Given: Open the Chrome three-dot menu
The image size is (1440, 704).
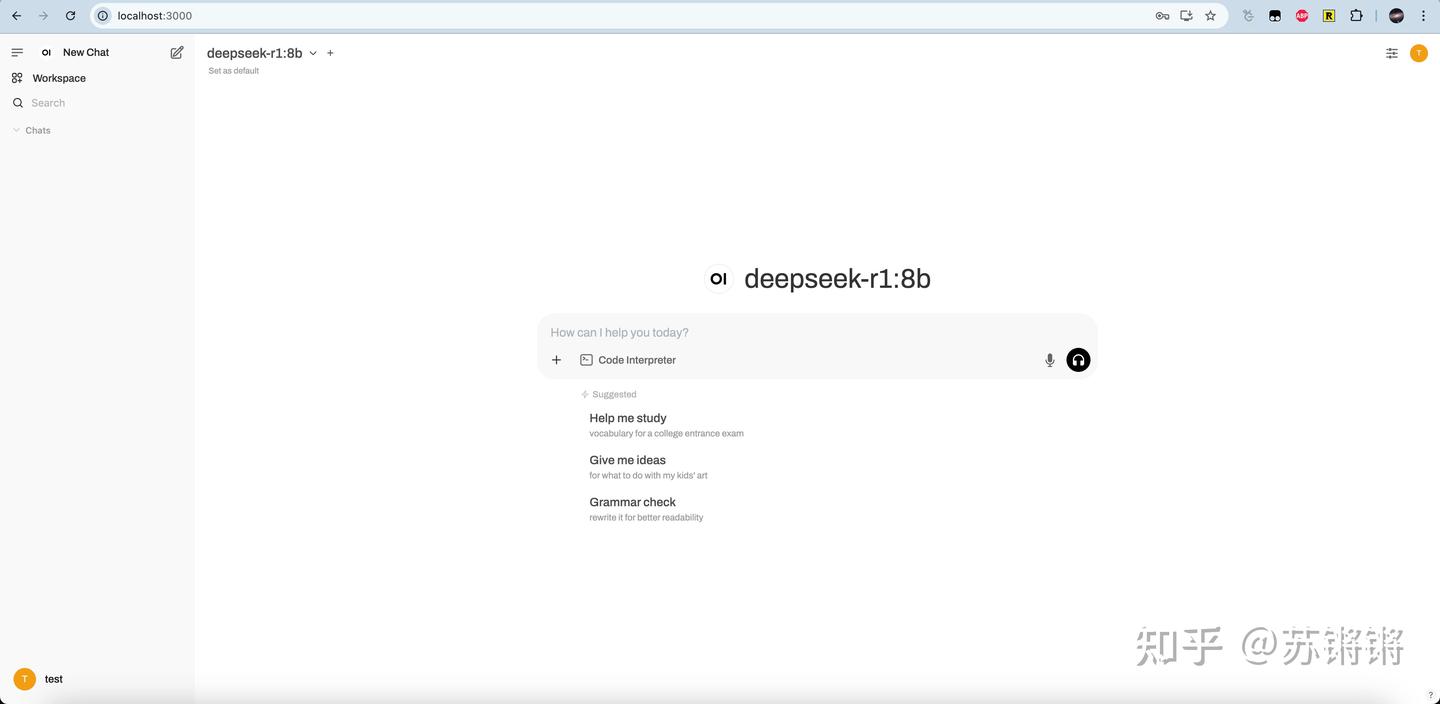Looking at the screenshot, I should [1424, 16].
